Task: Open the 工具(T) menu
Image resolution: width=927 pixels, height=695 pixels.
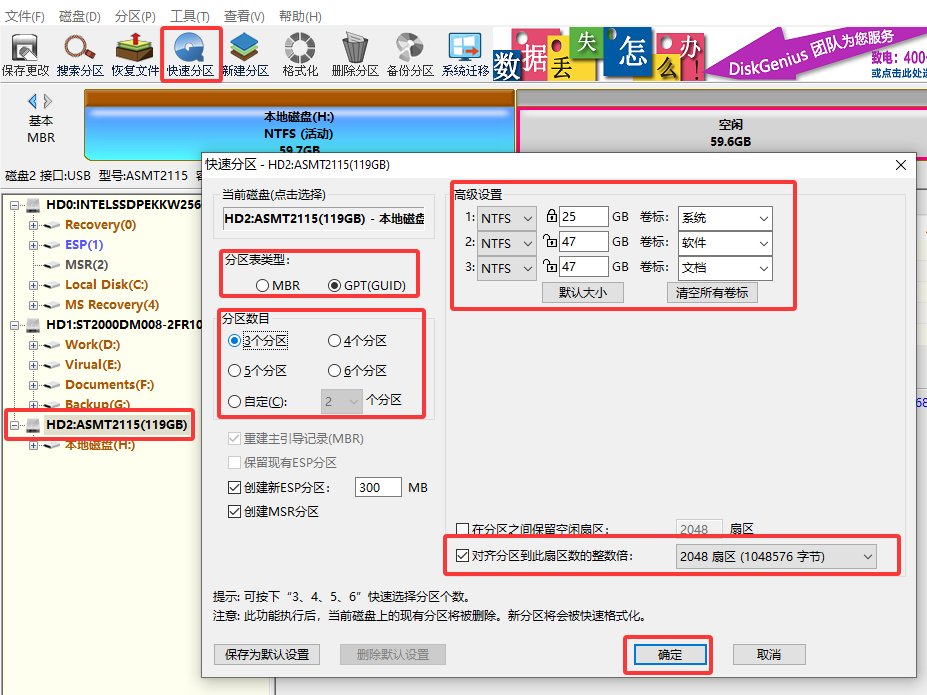Action: coord(189,16)
